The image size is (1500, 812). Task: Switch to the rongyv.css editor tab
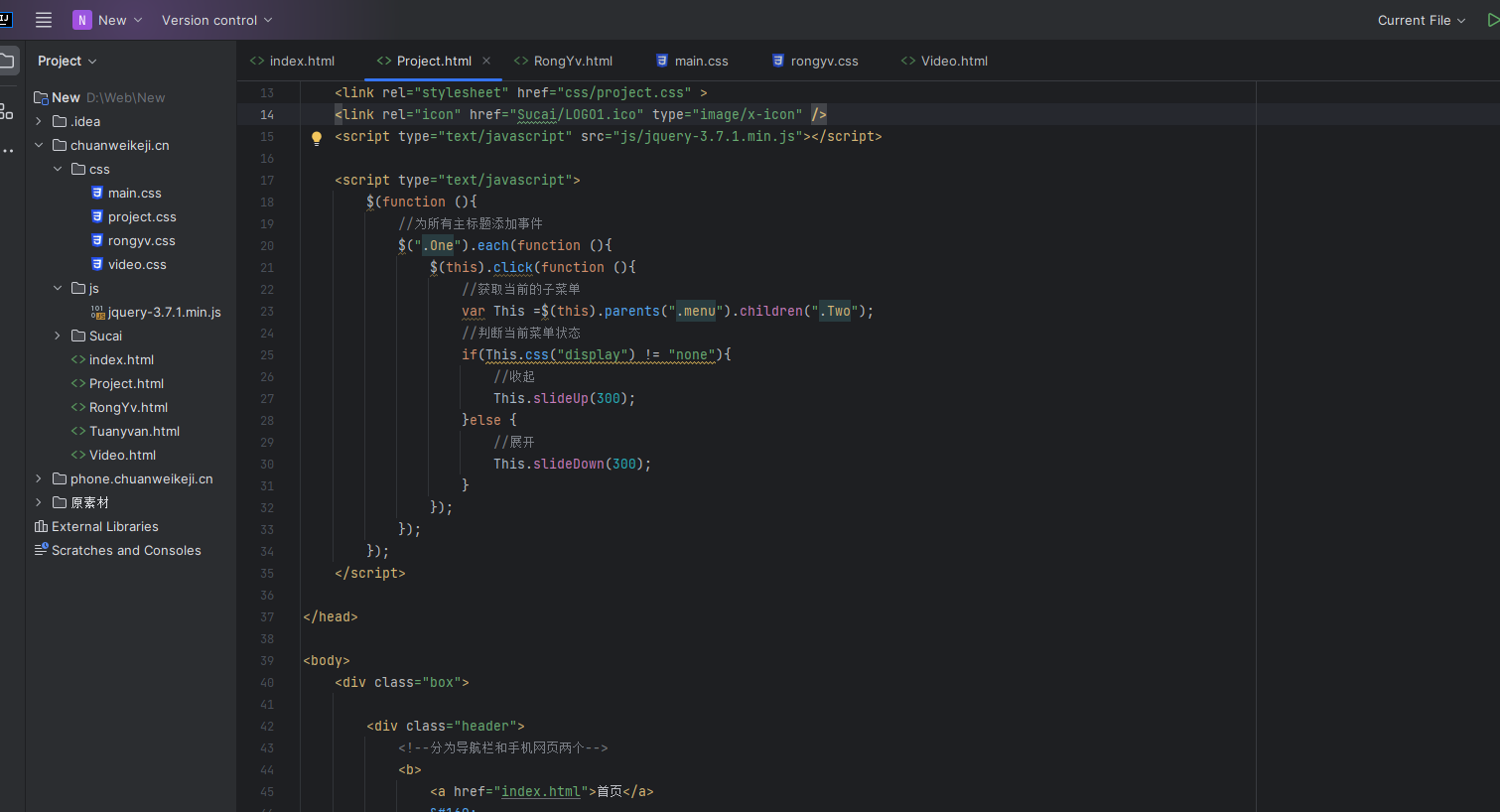tap(815, 61)
